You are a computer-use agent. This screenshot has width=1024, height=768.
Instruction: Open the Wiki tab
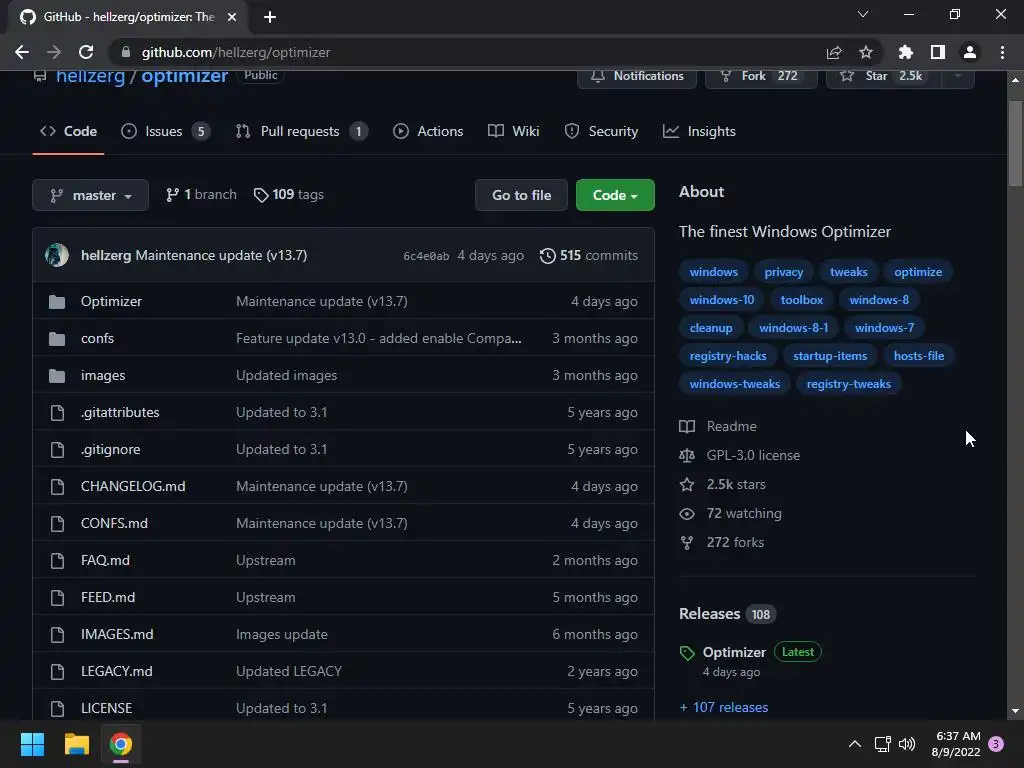514,131
